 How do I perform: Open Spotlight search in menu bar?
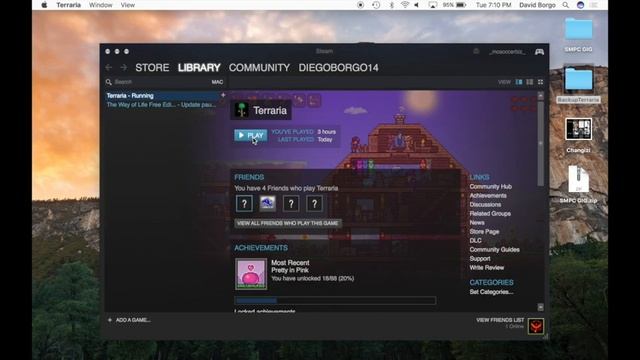(566, 5)
